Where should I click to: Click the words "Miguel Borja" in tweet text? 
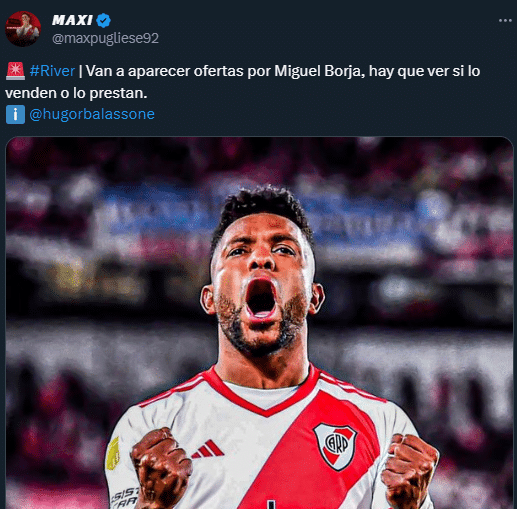(318, 71)
